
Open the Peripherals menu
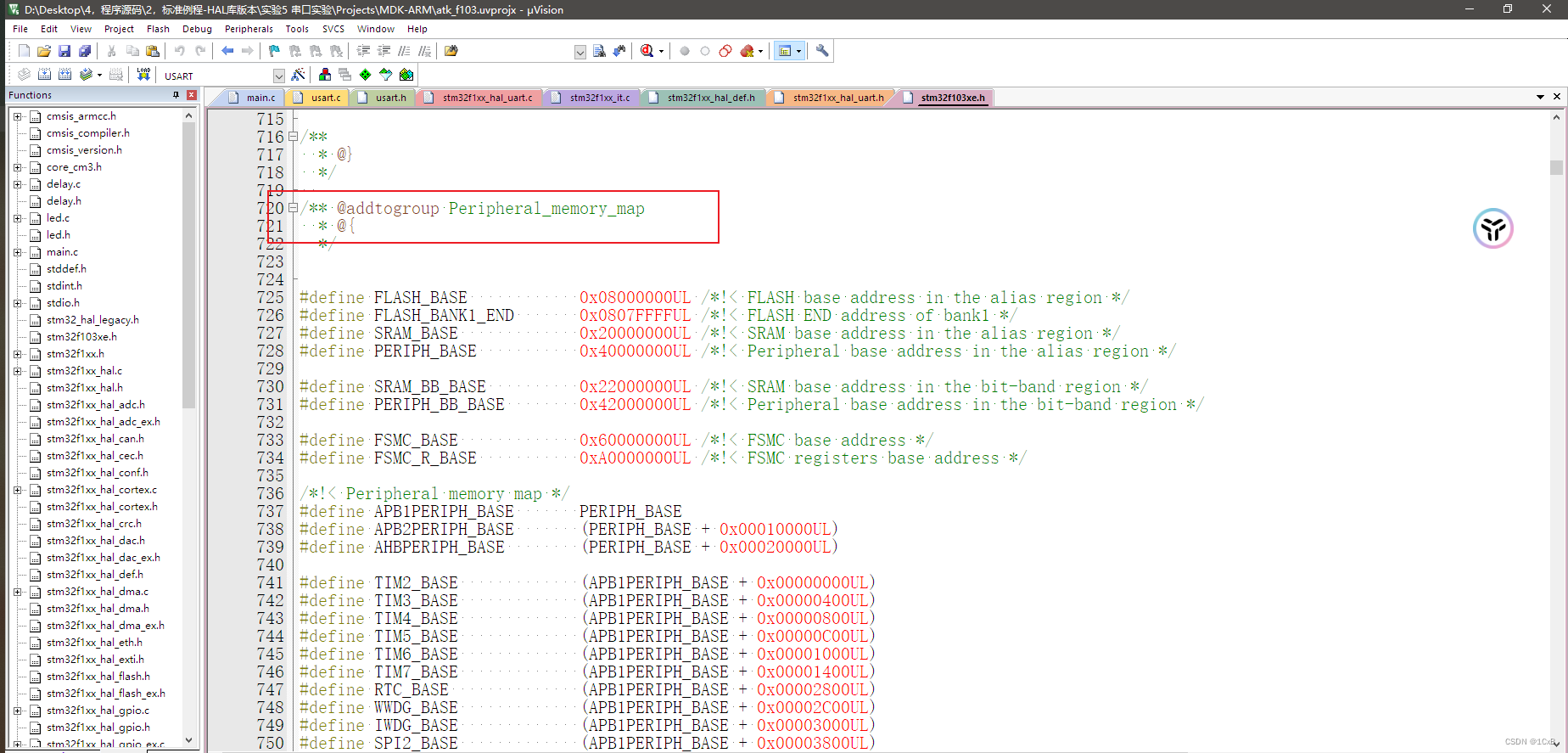point(249,29)
